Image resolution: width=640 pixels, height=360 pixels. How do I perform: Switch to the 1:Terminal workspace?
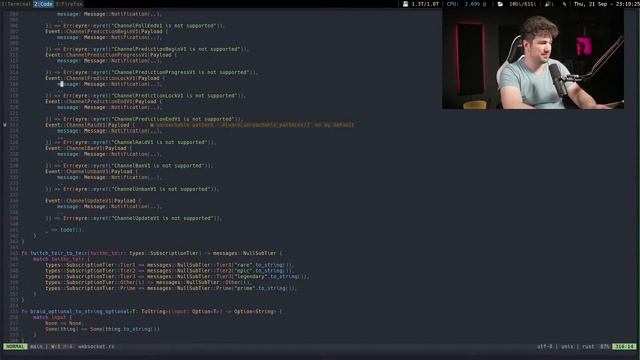click(x=16, y=4)
